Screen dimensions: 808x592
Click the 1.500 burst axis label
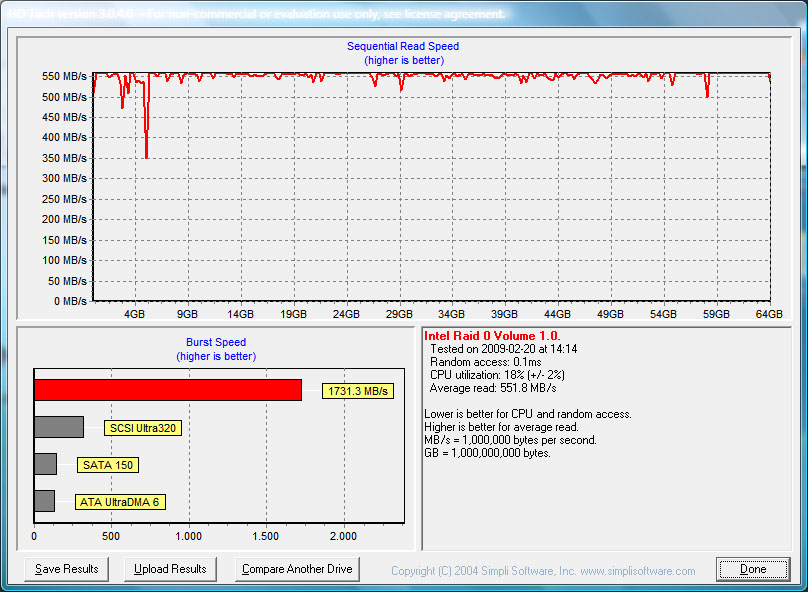pyautogui.click(x=266, y=536)
